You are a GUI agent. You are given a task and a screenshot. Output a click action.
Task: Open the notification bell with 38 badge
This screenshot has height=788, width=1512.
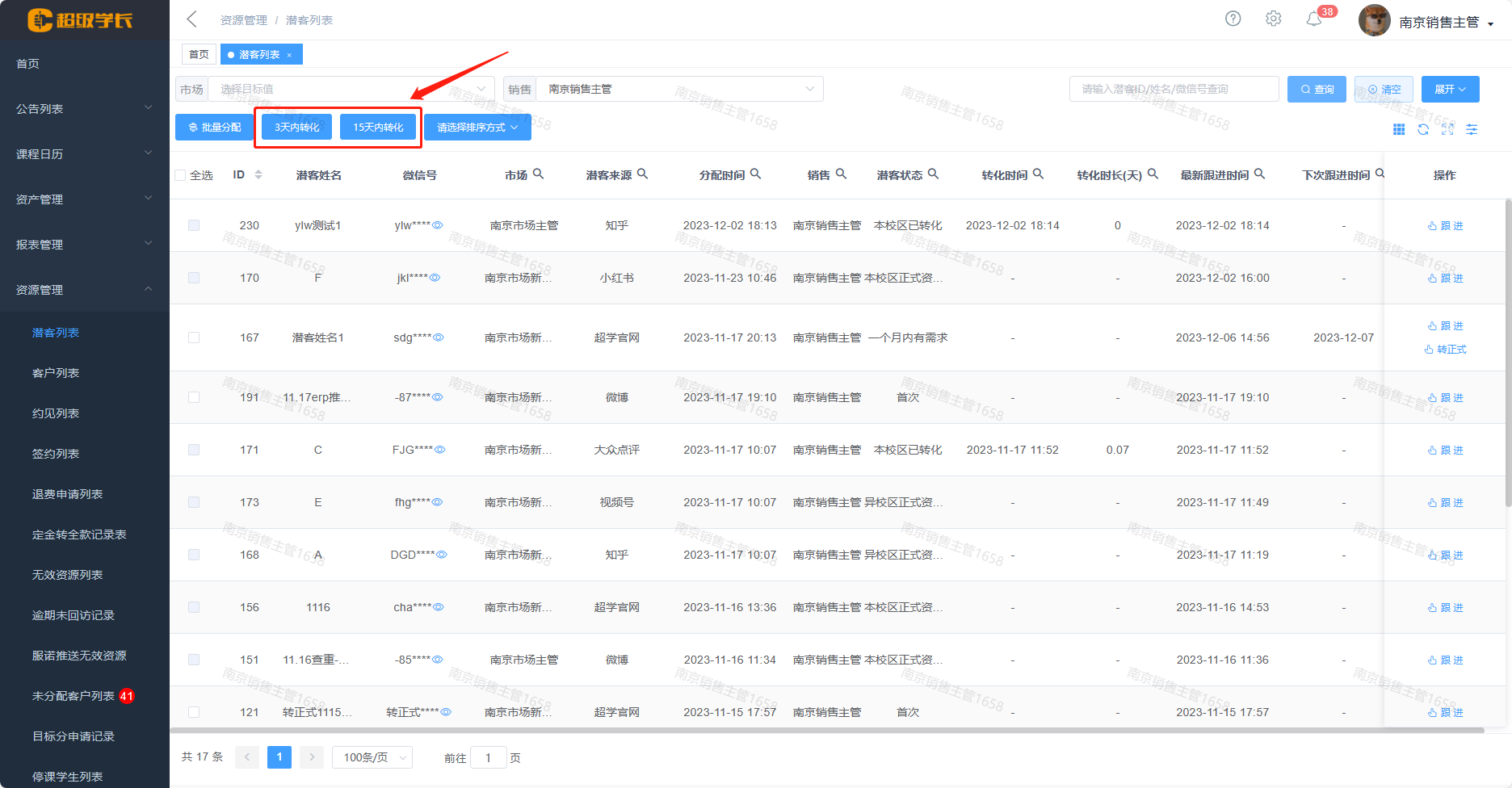click(1314, 19)
